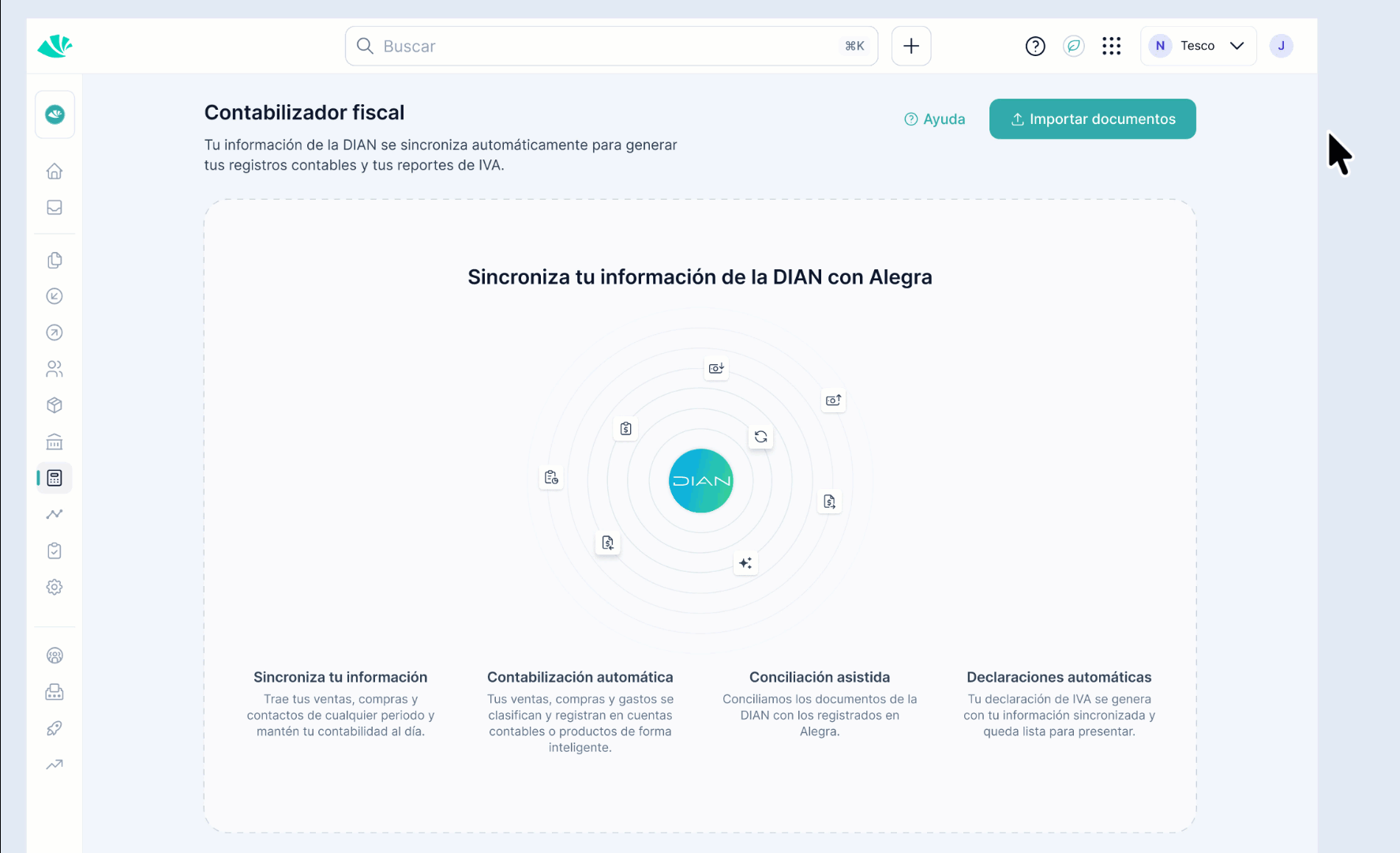Click the 'Contabilizador fiscal' page title

tap(304, 112)
